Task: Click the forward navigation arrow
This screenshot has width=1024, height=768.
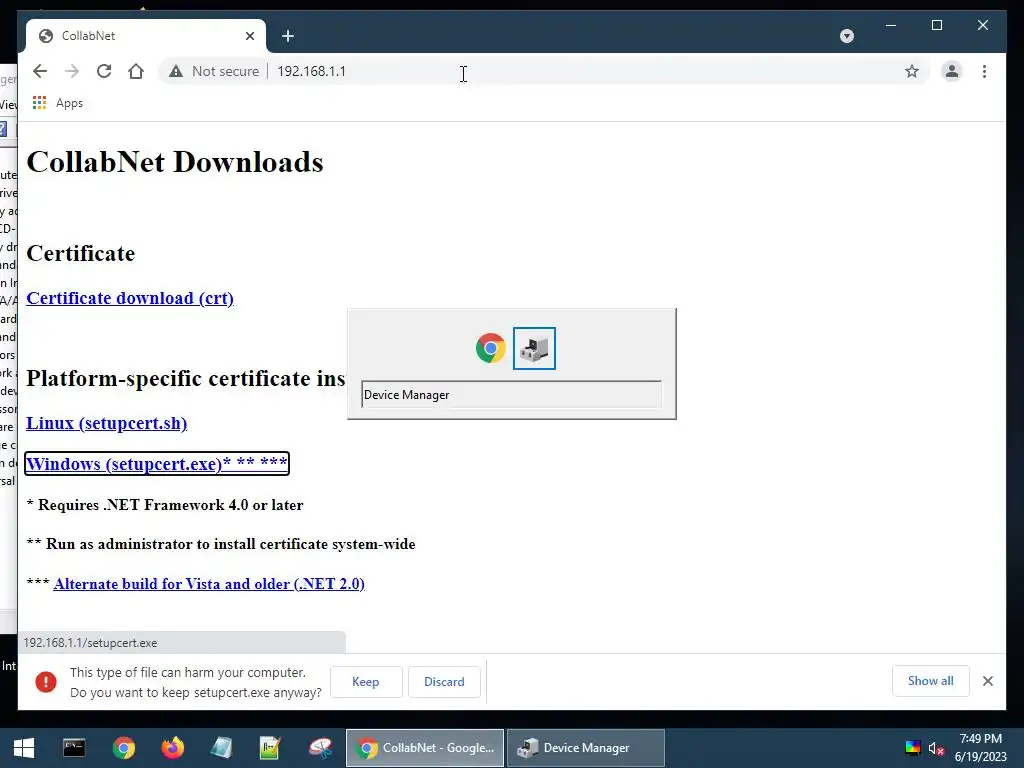Action: click(x=72, y=71)
